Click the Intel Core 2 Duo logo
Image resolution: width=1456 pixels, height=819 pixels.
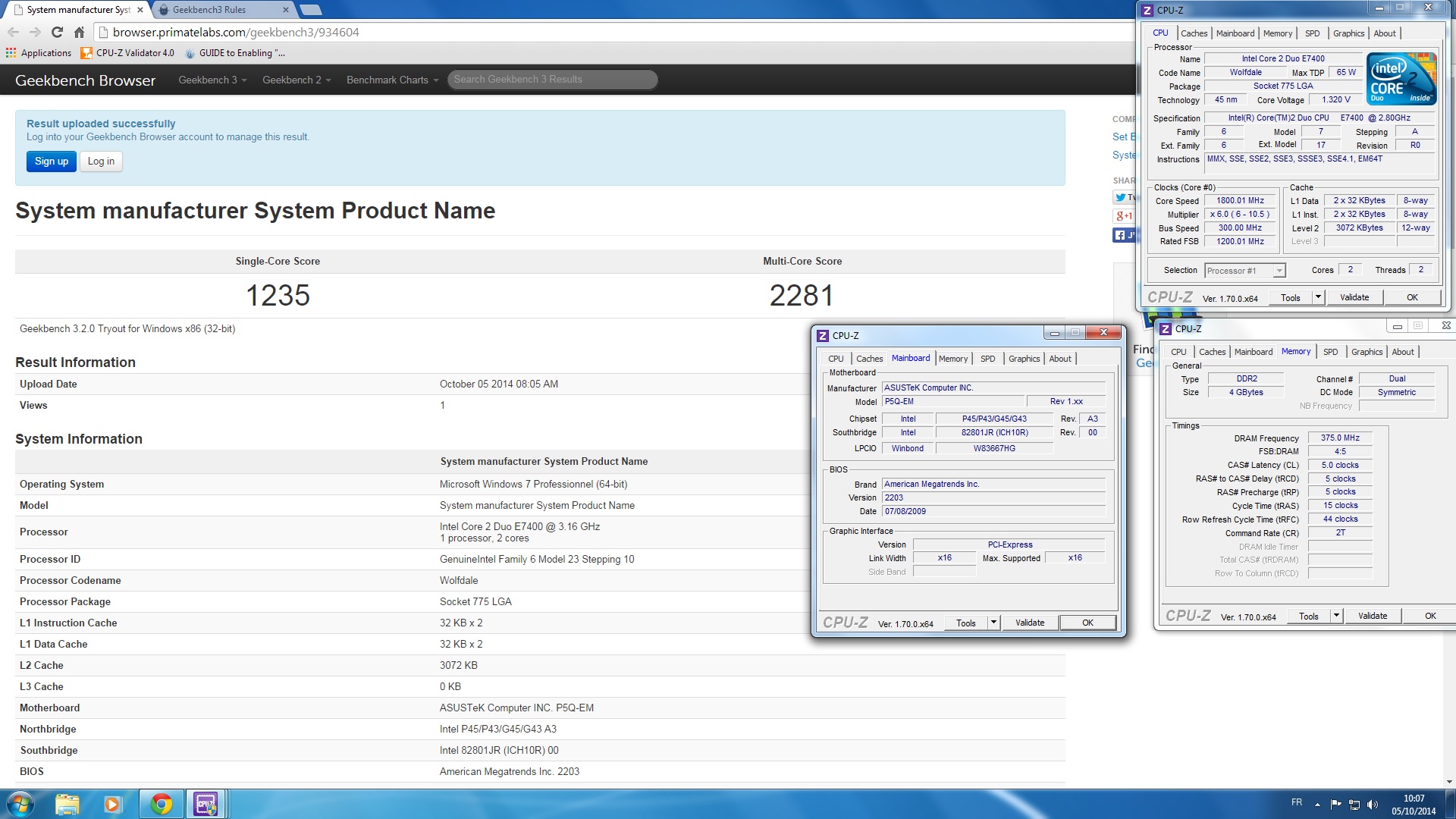coord(1401,79)
